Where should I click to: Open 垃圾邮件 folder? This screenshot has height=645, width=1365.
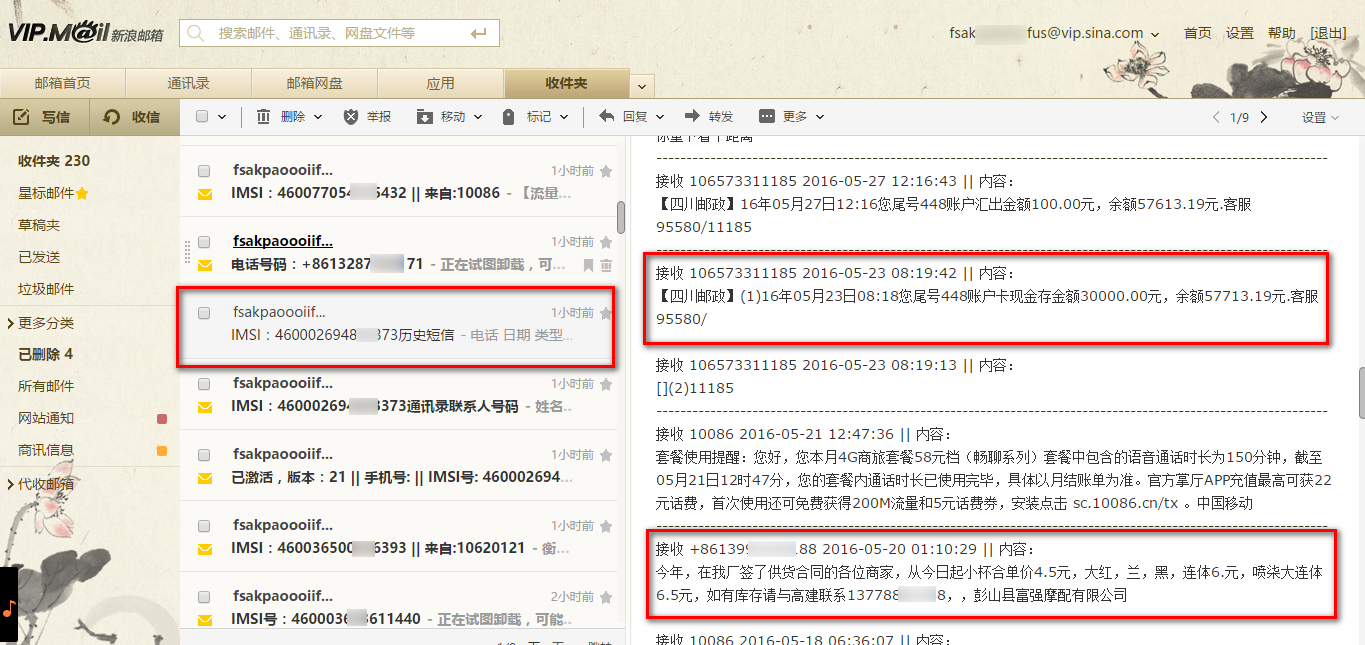(46, 289)
